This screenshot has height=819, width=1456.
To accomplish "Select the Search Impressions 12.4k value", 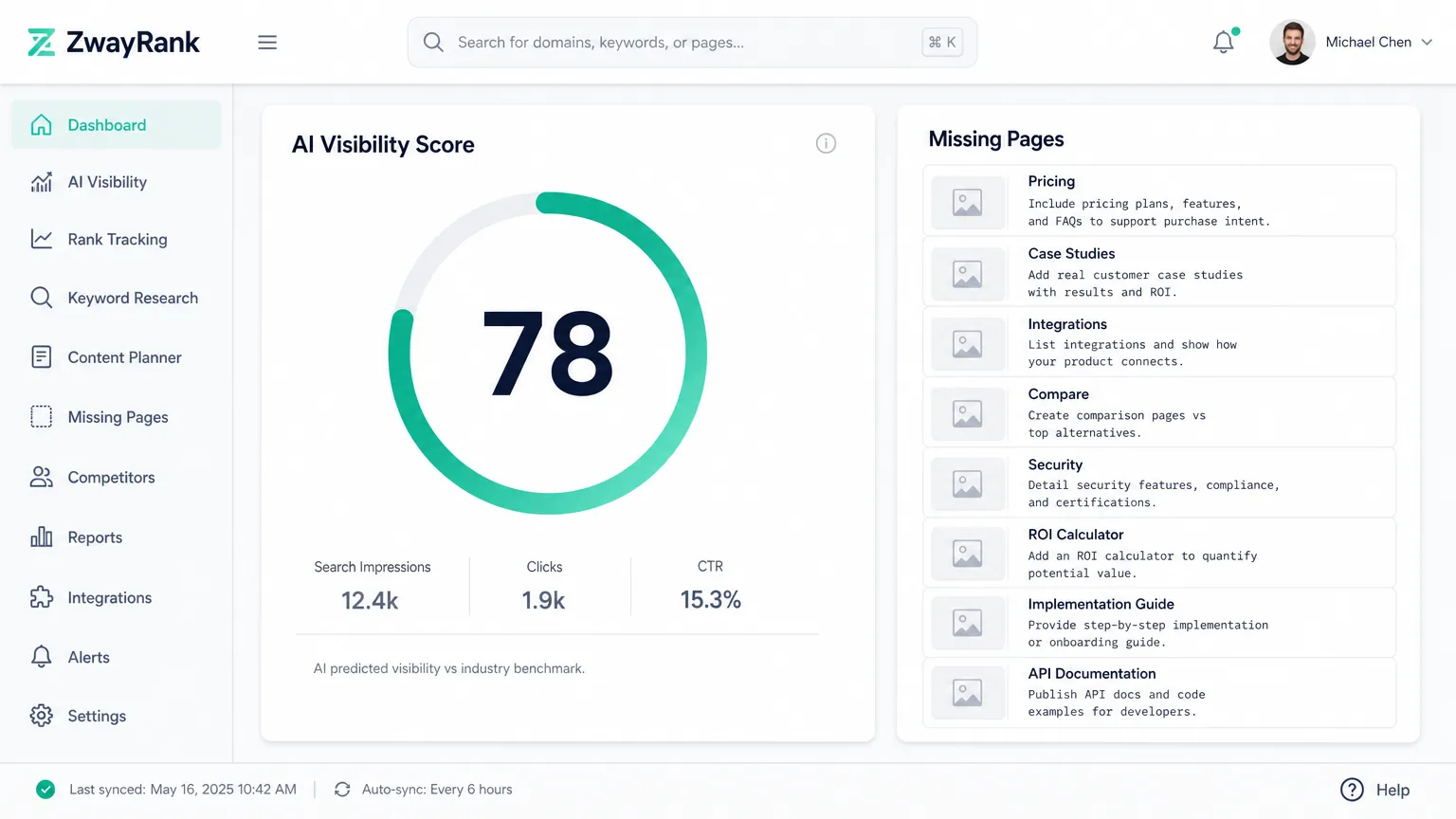I will 370,601.
